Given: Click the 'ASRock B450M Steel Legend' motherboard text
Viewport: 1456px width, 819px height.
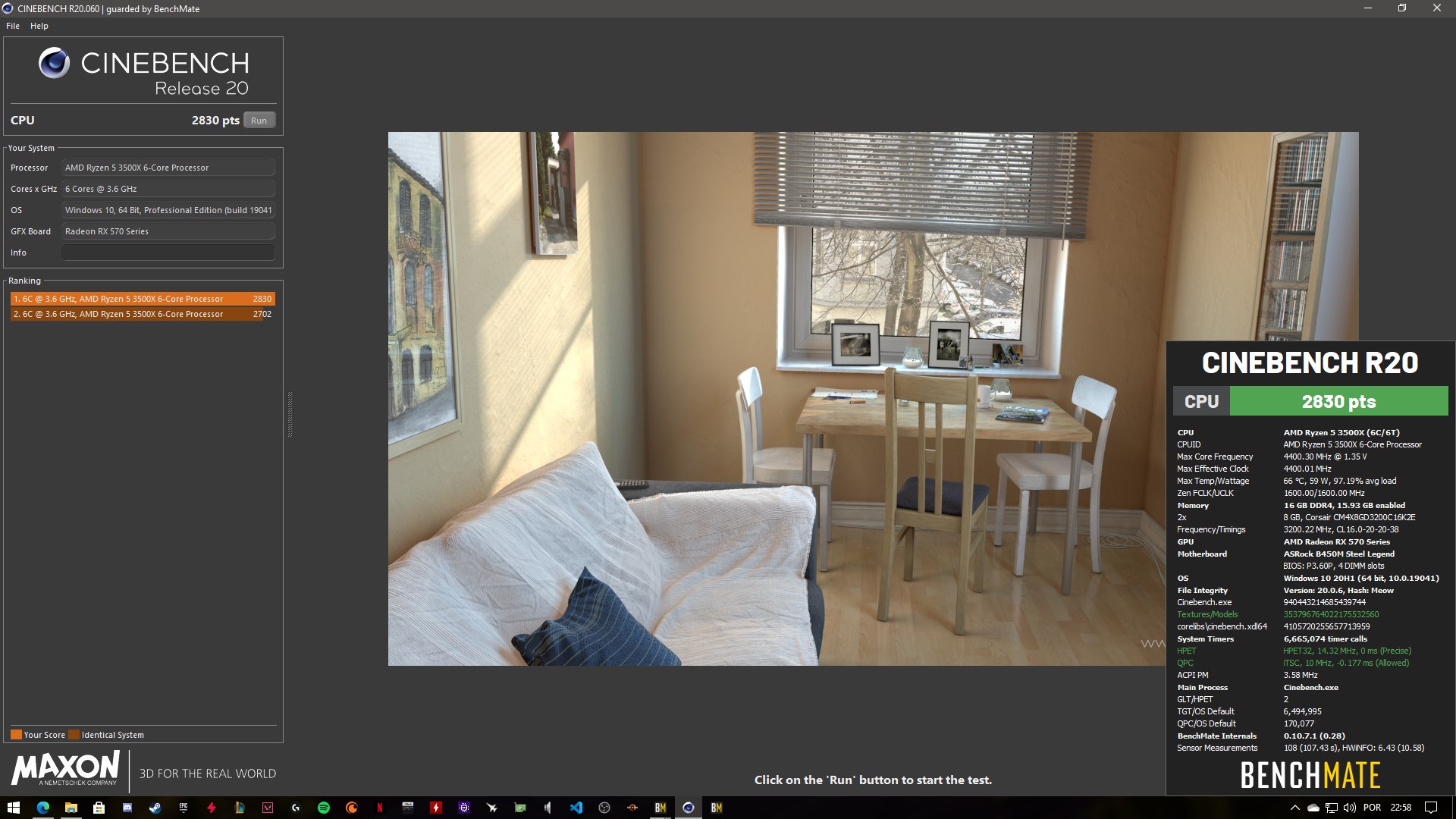Looking at the screenshot, I should pos(1338,554).
